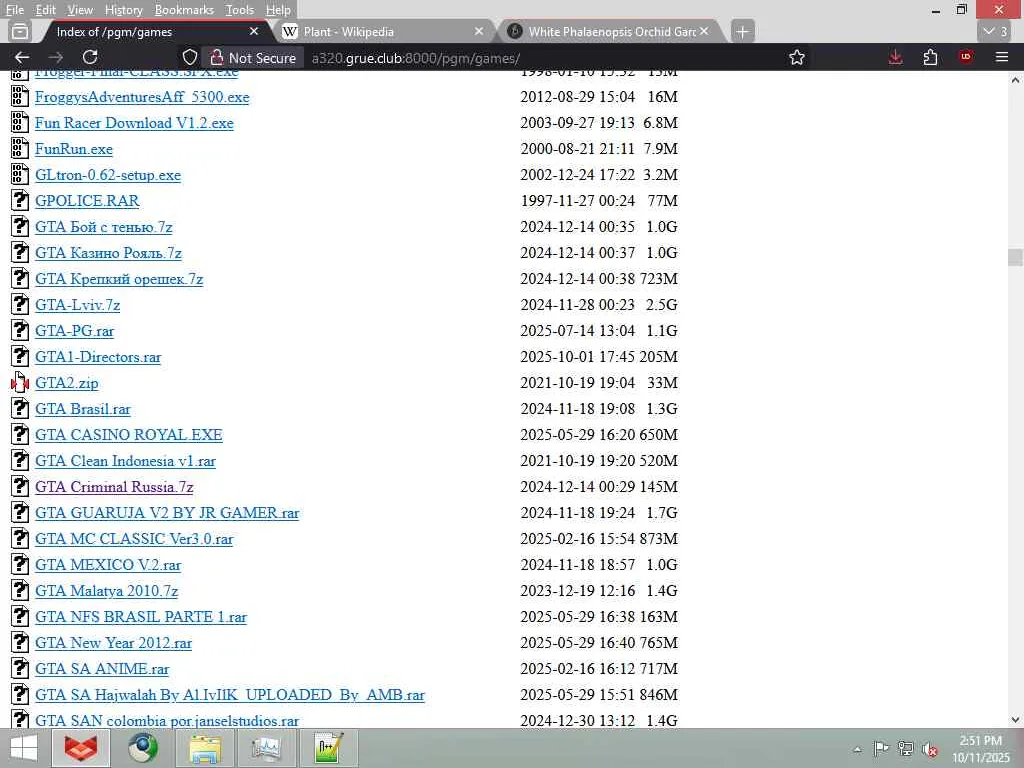Open a new tab with plus button

pos(742,31)
